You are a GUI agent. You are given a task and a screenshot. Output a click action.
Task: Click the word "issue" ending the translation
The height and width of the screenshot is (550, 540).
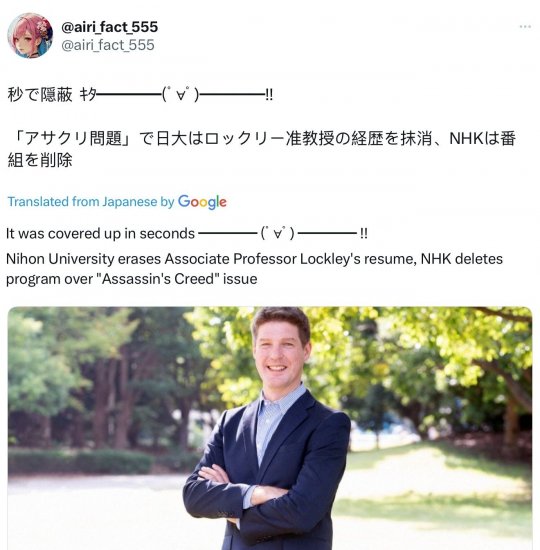tap(240, 279)
